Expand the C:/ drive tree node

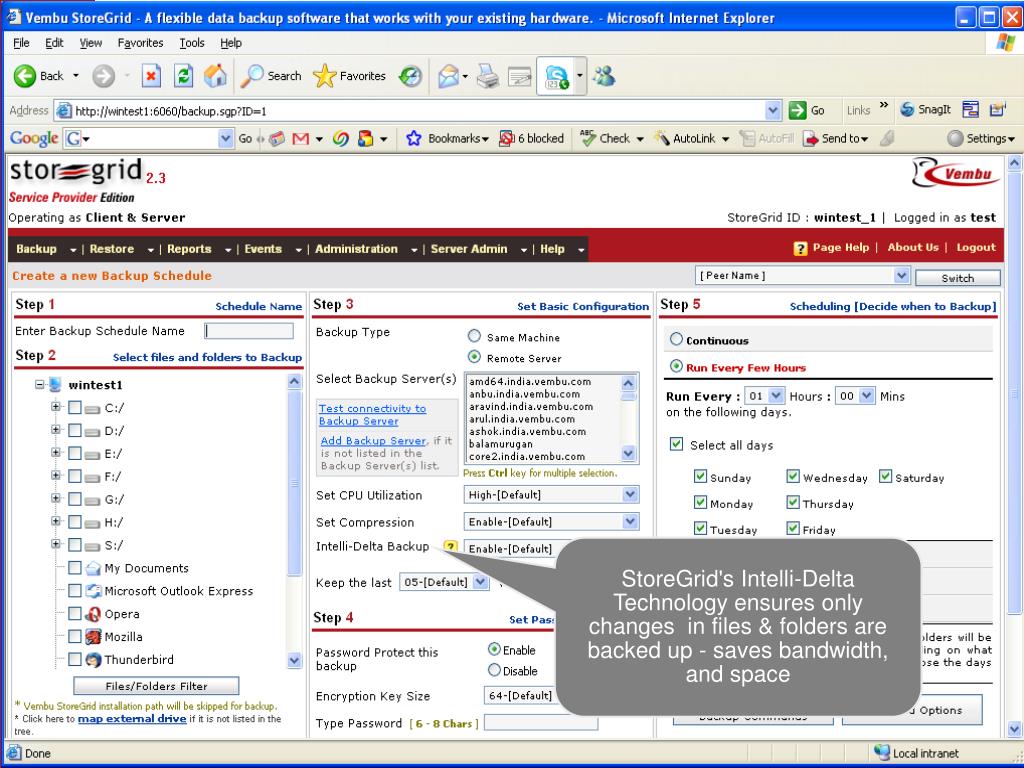coord(56,407)
